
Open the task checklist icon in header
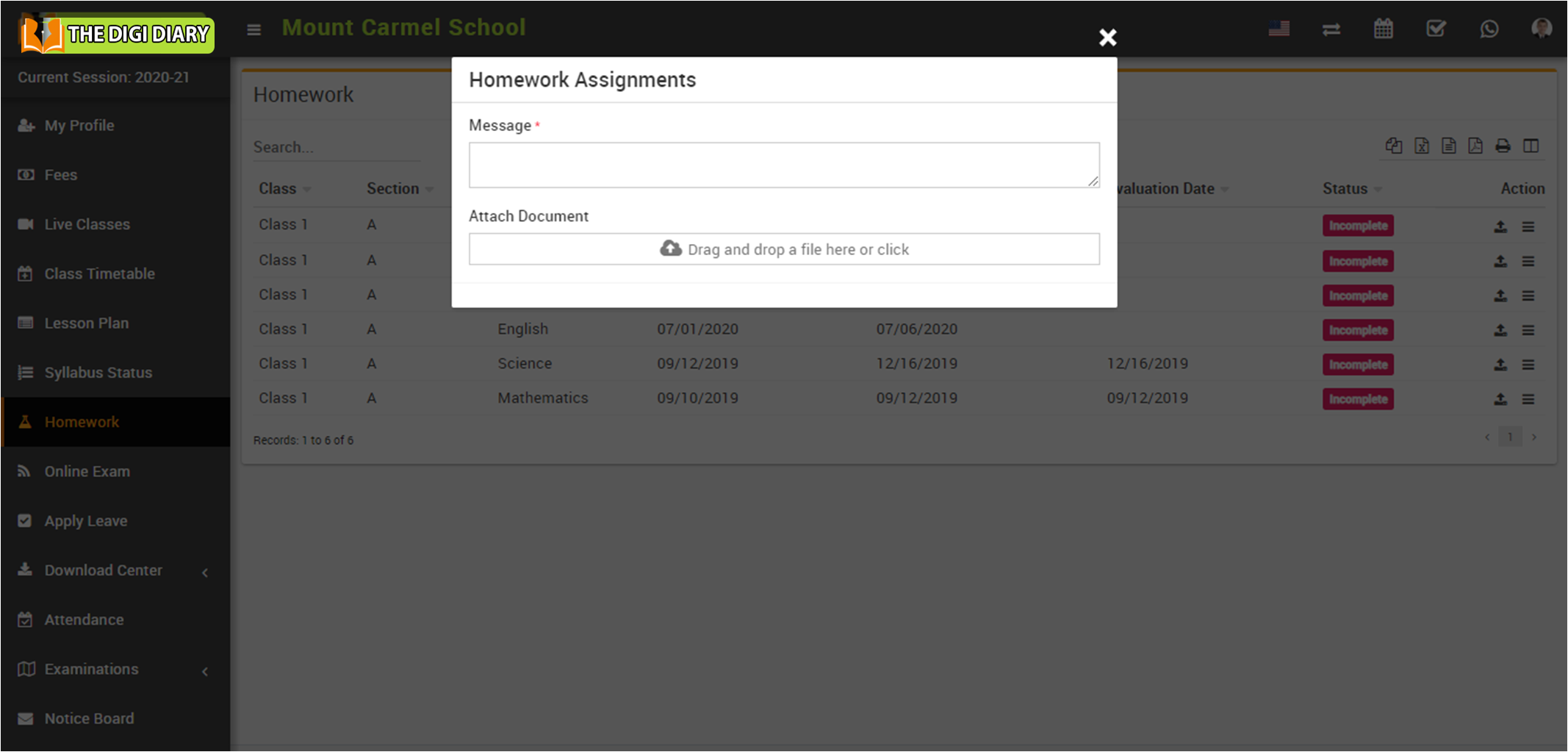[1435, 29]
